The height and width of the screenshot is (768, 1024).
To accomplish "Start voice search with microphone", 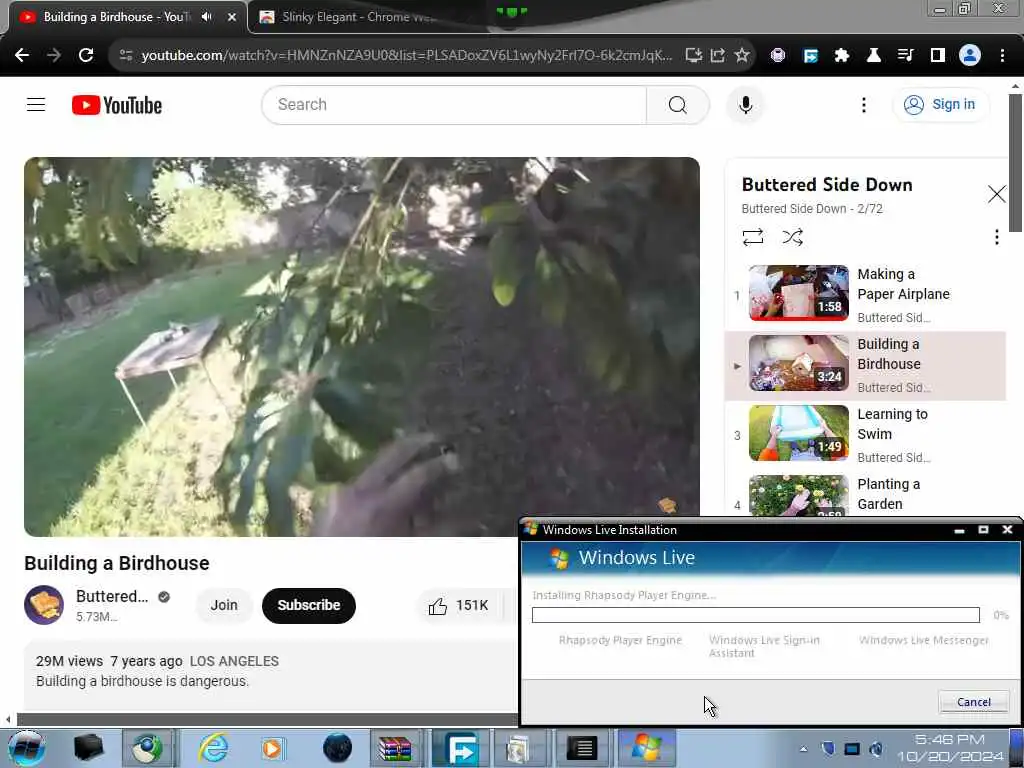I will click(745, 104).
